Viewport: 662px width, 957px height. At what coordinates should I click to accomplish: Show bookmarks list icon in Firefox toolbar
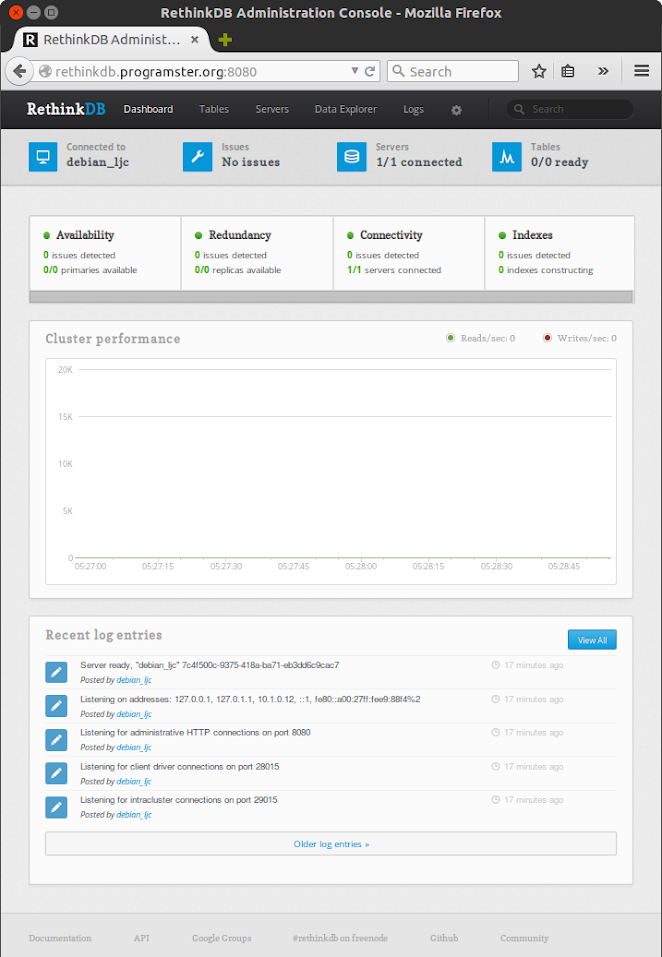pyautogui.click(x=568, y=71)
